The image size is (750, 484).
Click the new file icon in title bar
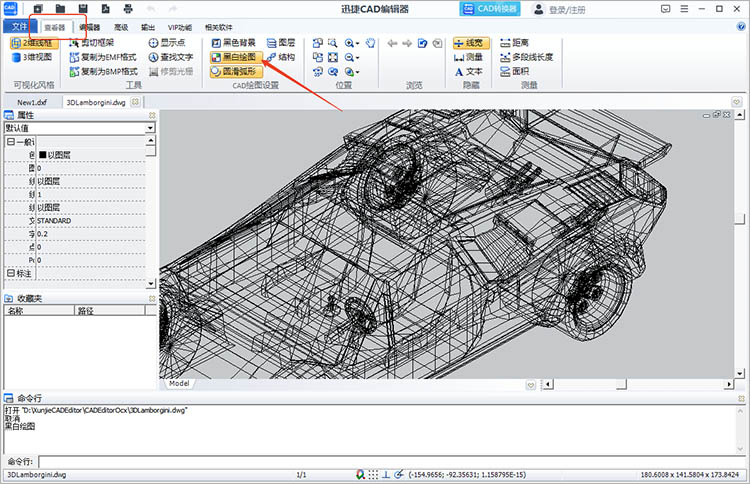click(x=38, y=9)
